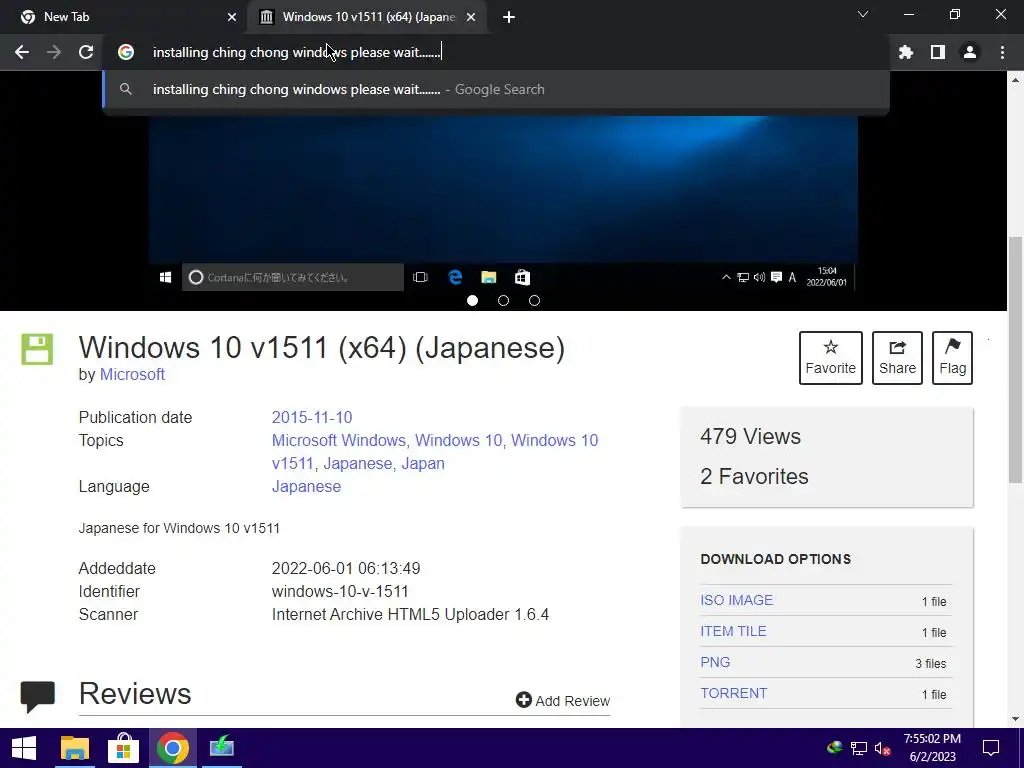Expand the tab search chevron
Screen dimensions: 1024x768
pos(863,14)
